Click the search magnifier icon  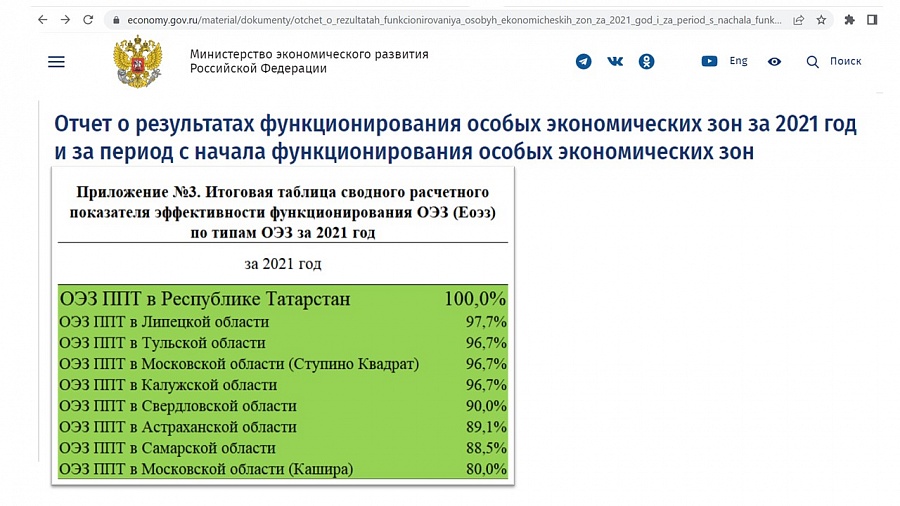tap(812, 62)
